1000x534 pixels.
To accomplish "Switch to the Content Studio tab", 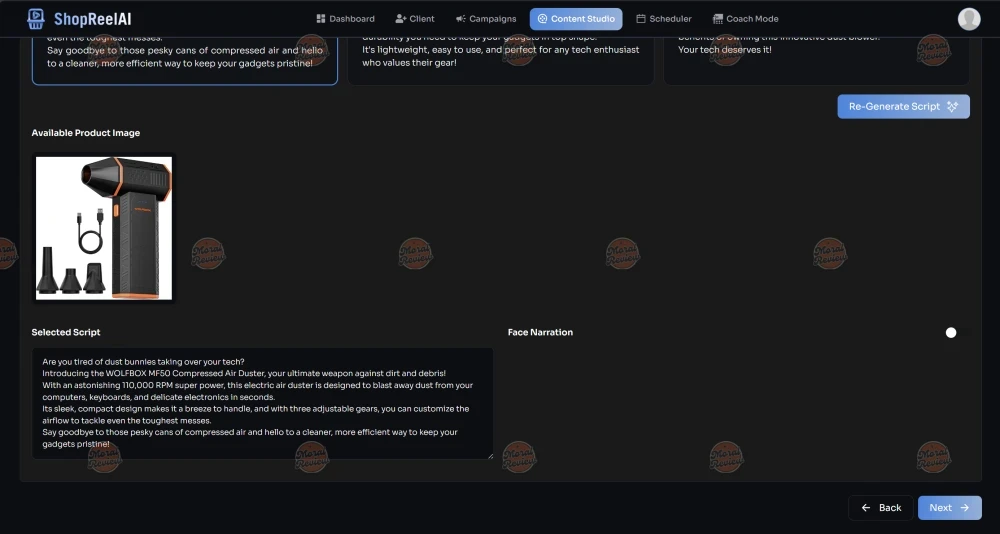I will 576,19.
